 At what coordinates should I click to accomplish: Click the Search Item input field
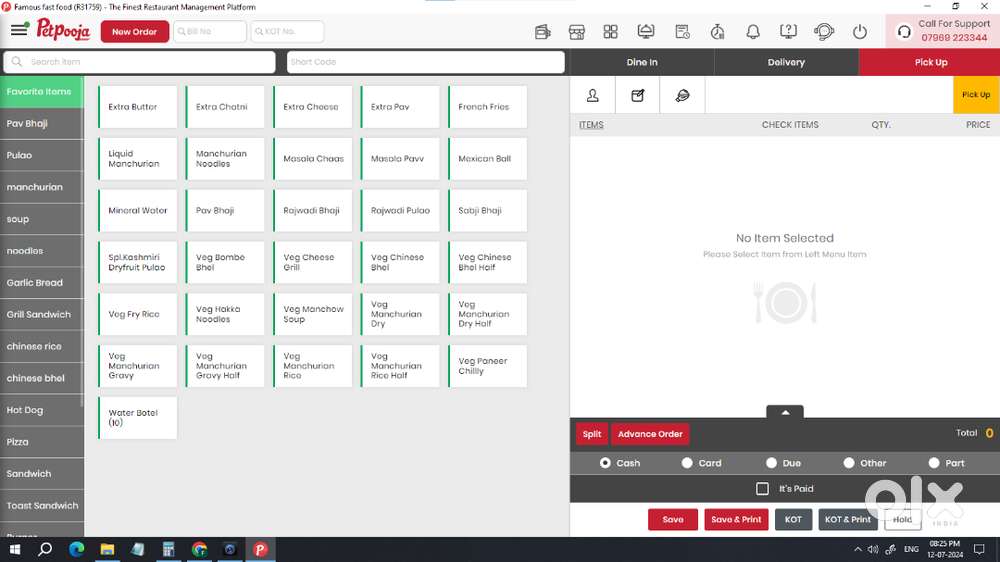point(140,62)
